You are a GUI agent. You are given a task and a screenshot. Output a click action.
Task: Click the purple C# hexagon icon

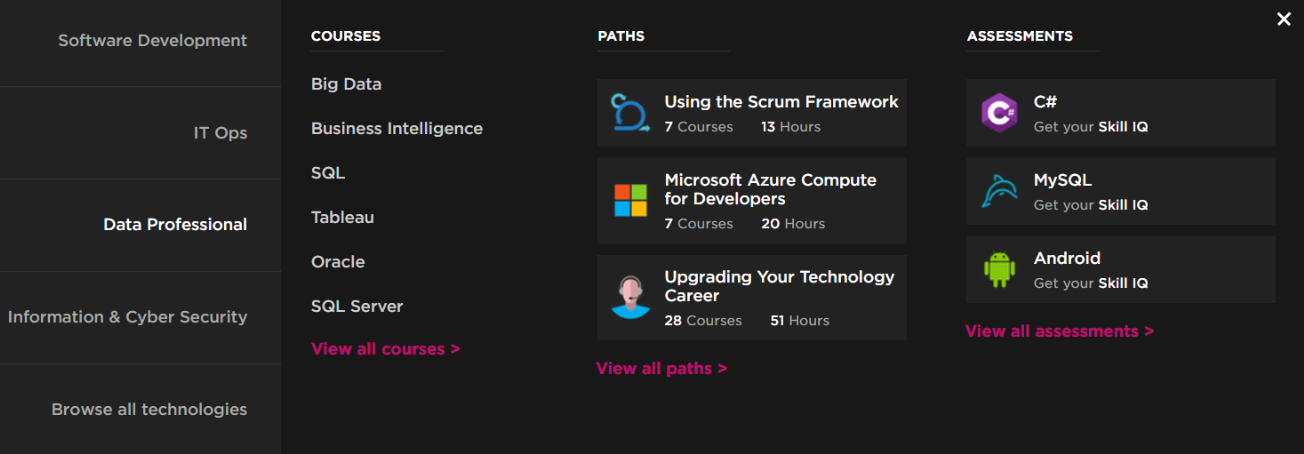[x=999, y=113]
